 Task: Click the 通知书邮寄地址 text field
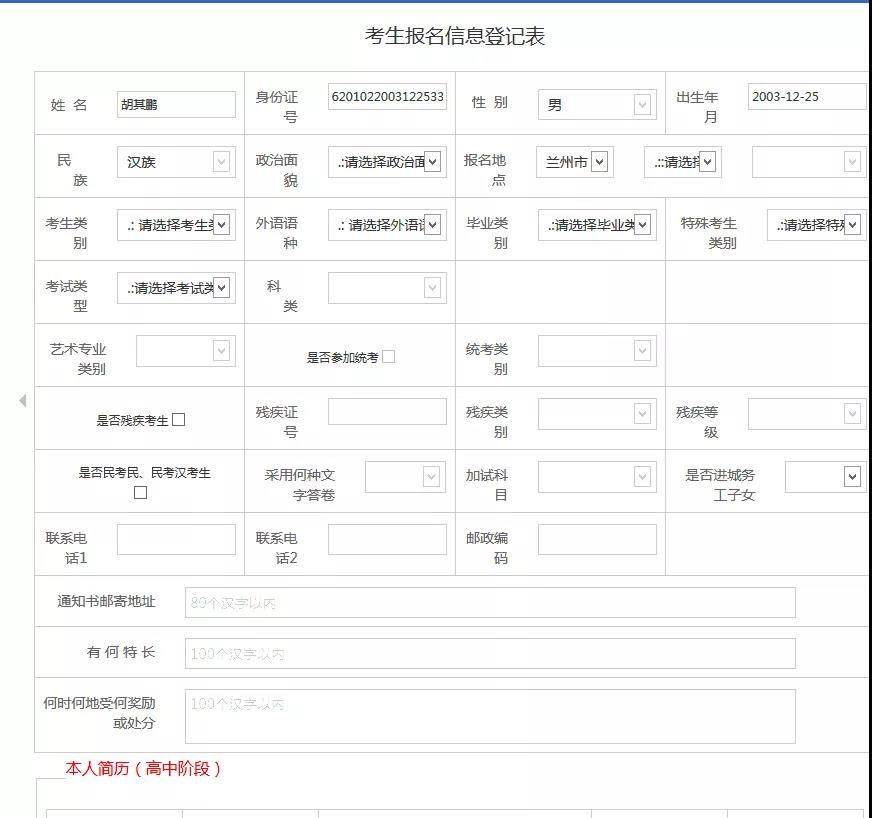pos(490,602)
